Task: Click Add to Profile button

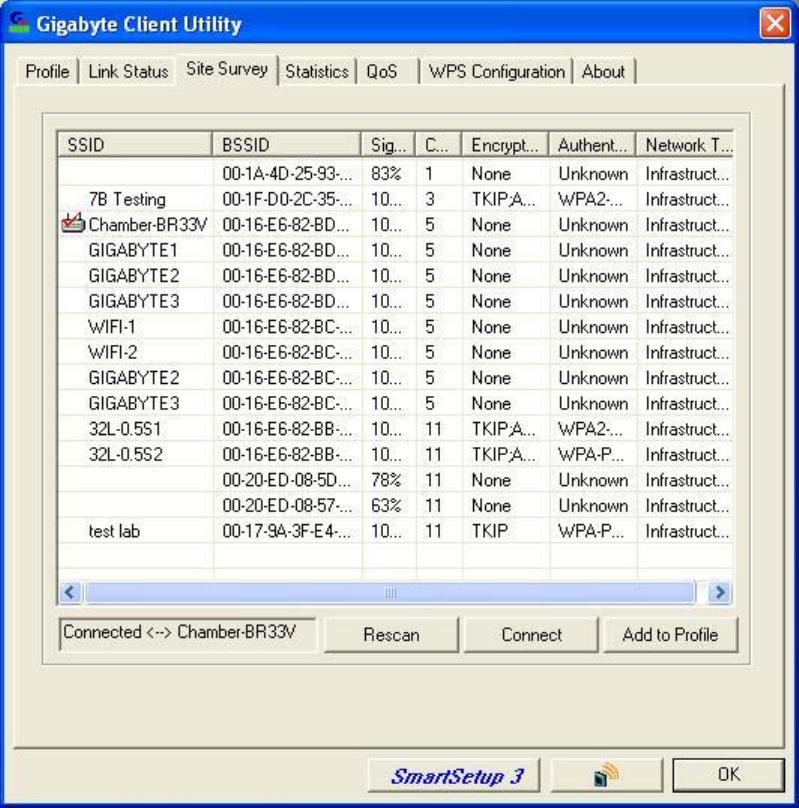Action: click(x=670, y=635)
